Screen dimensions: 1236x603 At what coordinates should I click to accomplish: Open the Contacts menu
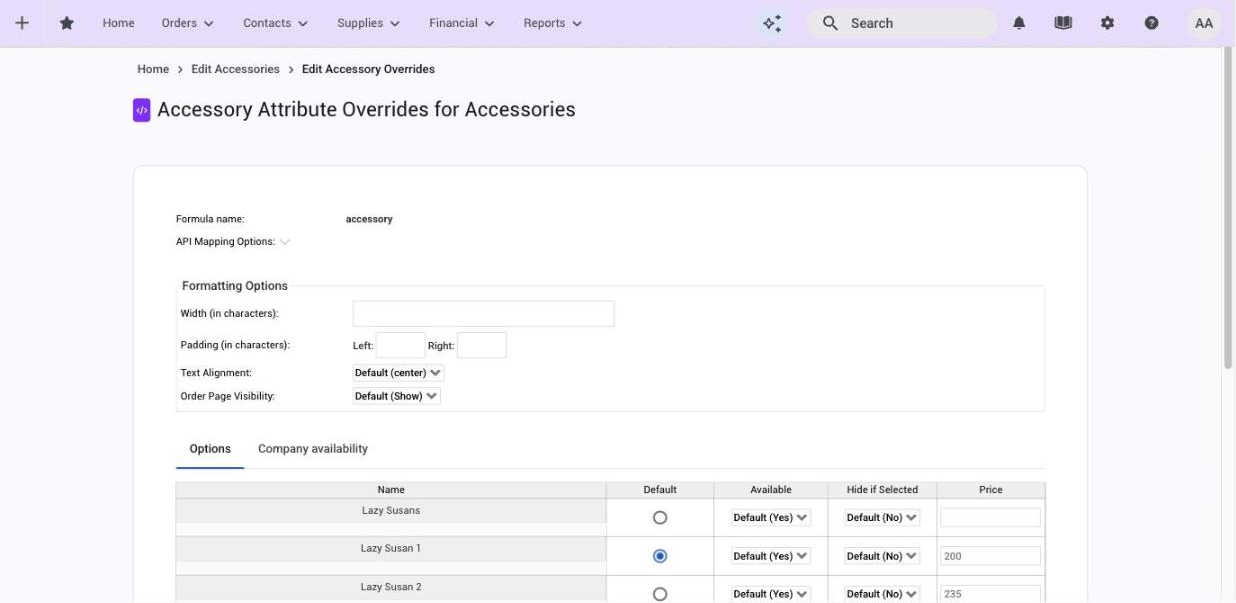(x=275, y=23)
